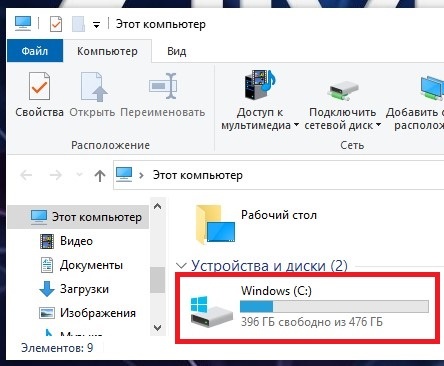Click Элементов: 9 in the status bar

click(x=57, y=348)
